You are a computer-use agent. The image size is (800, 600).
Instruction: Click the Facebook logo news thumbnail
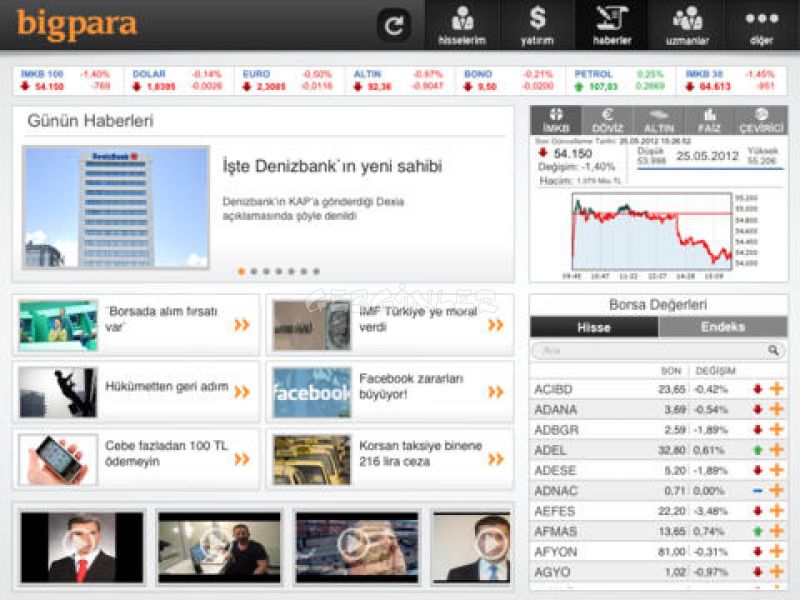[x=312, y=392]
